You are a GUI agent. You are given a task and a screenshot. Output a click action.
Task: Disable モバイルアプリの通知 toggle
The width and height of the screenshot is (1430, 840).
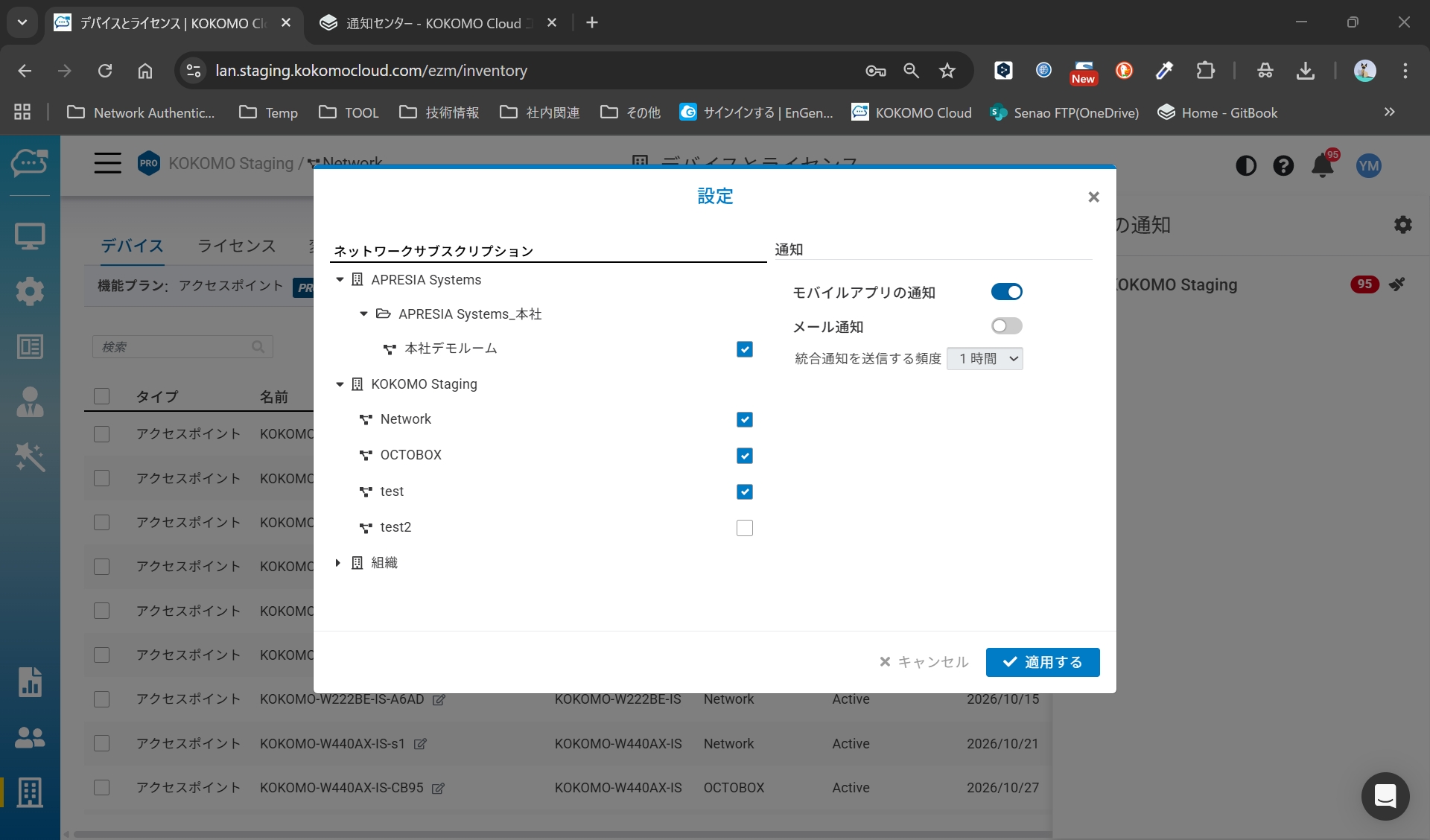1006,292
